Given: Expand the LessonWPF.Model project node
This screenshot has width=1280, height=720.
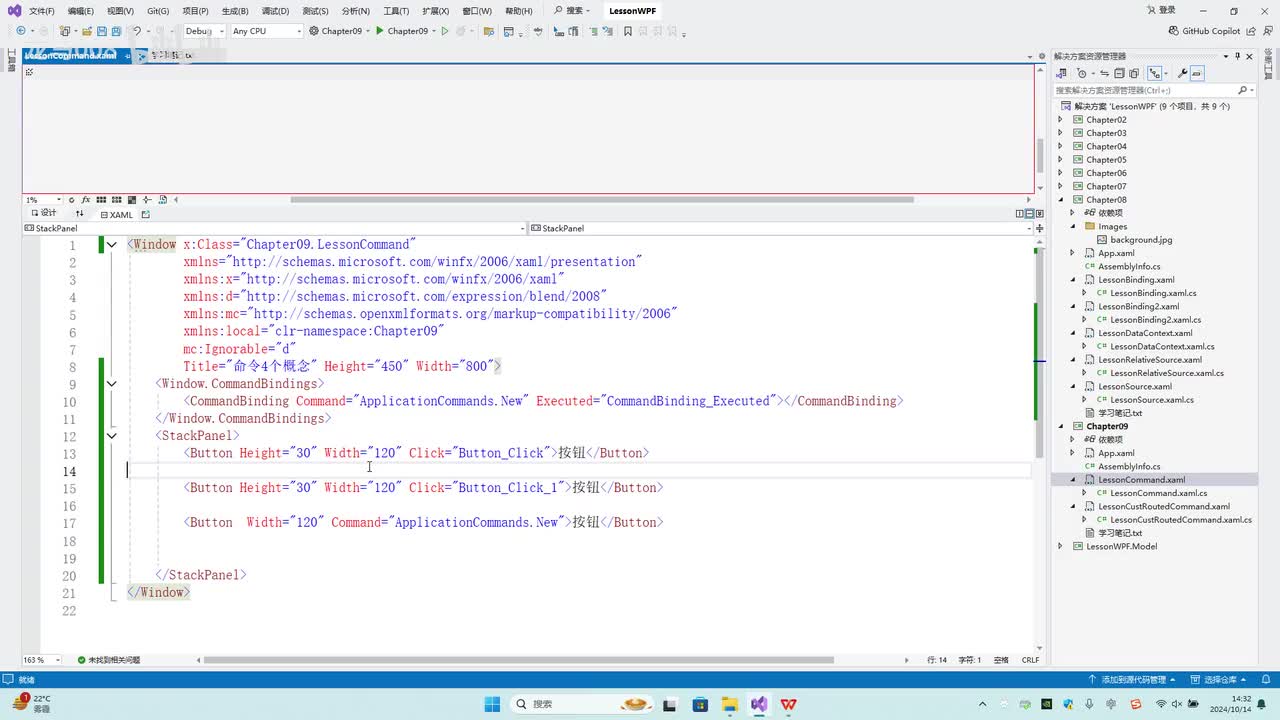Looking at the screenshot, I should (1061, 546).
